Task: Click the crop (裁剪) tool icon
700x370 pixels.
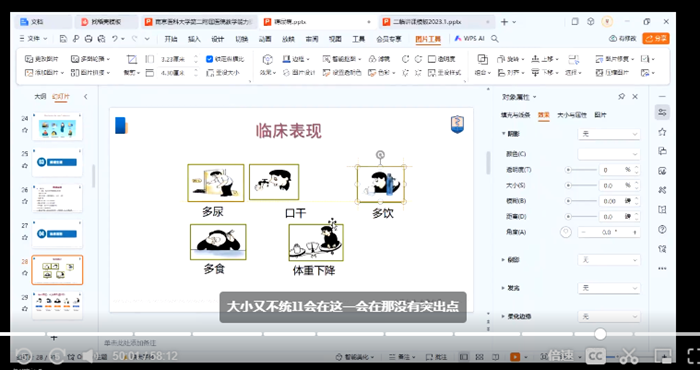Action: click(x=132, y=59)
